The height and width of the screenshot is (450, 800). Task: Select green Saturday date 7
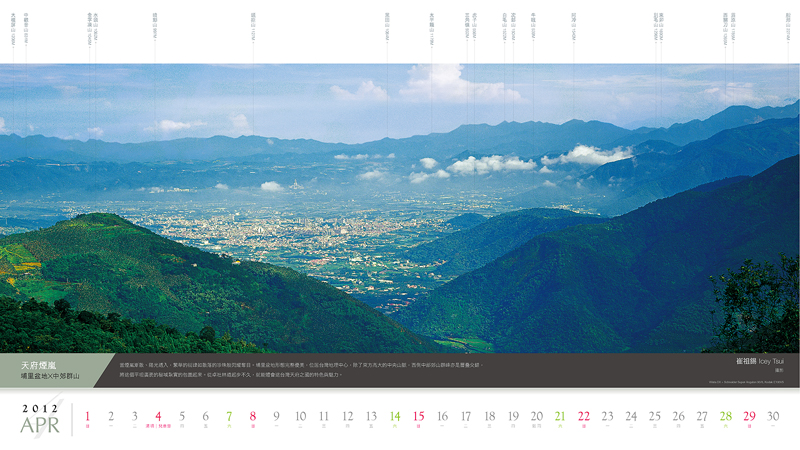click(x=229, y=416)
